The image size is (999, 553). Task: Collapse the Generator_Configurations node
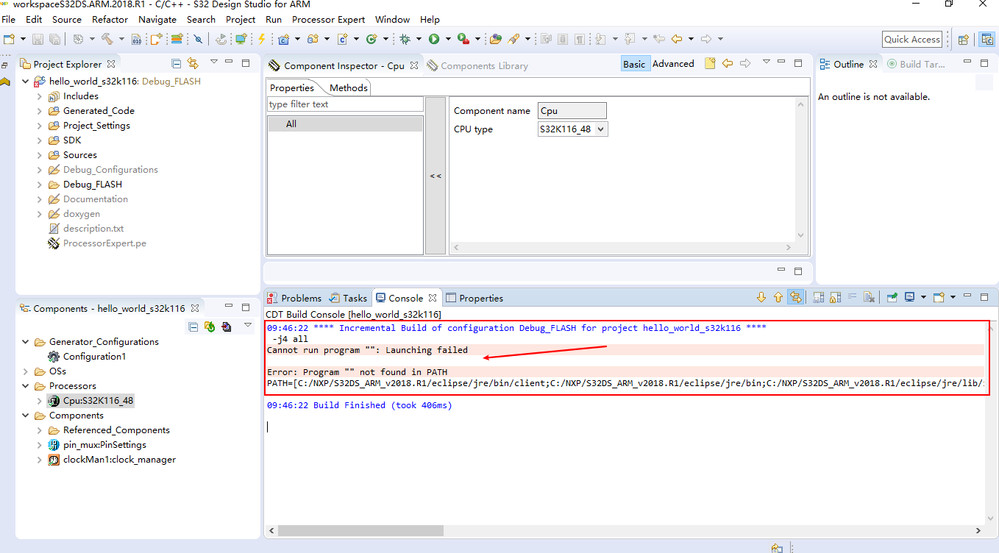(x=25, y=341)
